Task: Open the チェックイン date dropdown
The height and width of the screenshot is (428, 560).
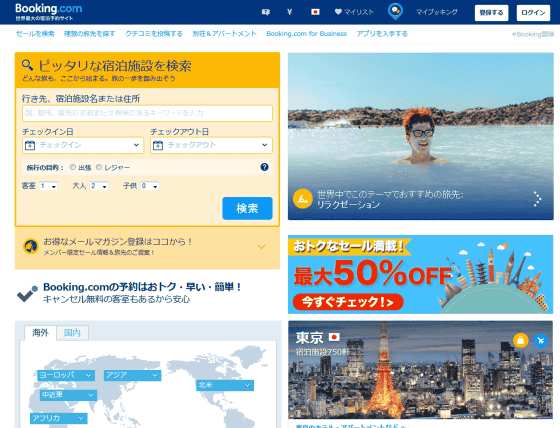Action: 83,145
